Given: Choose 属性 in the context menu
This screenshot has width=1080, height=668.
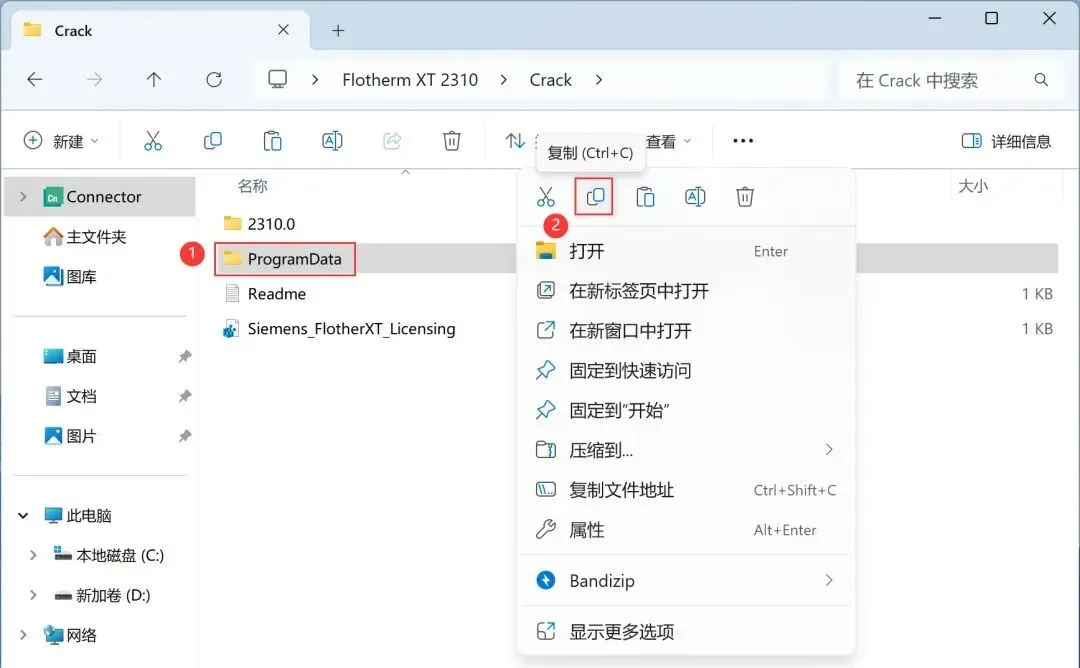Looking at the screenshot, I should [x=686, y=530].
